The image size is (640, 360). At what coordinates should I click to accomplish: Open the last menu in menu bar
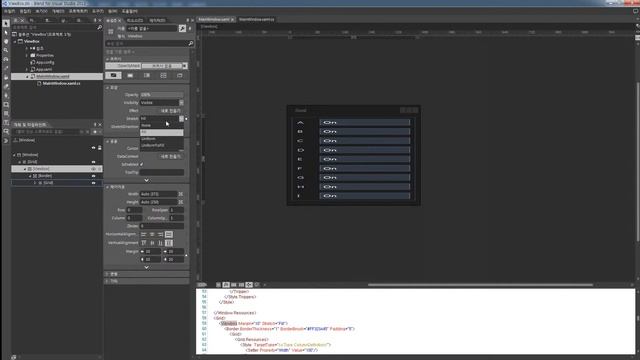tap(130, 11)
